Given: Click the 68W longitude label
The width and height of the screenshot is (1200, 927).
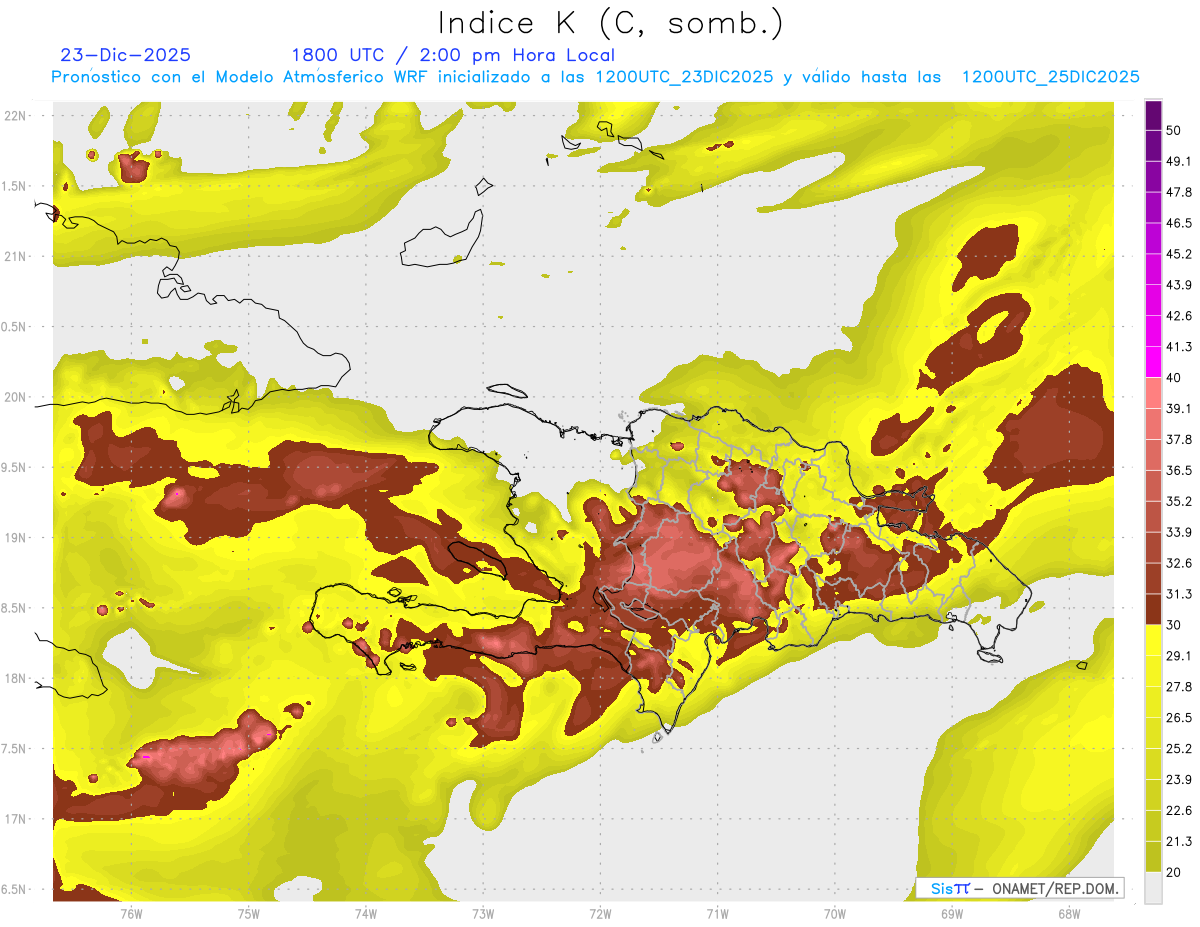Looking at the screenshot, I should coord(1069,914).
